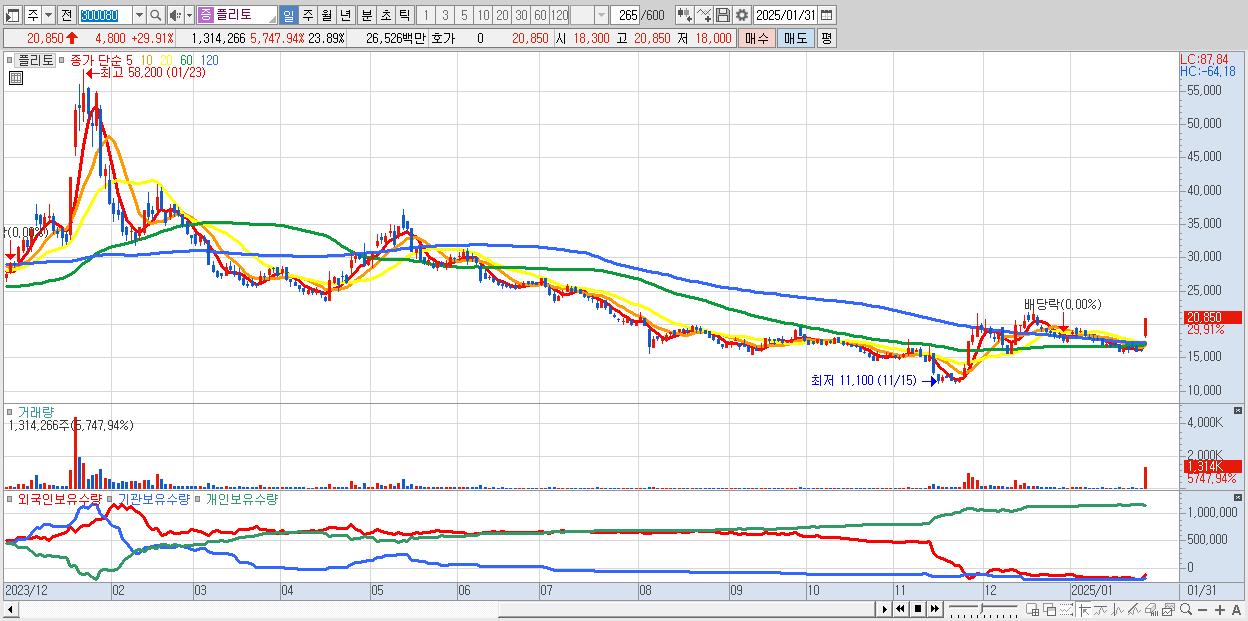This screenshot has height=621, width=1248.
Task: Select the 1 interval button
Action: (x=426, y=16)
